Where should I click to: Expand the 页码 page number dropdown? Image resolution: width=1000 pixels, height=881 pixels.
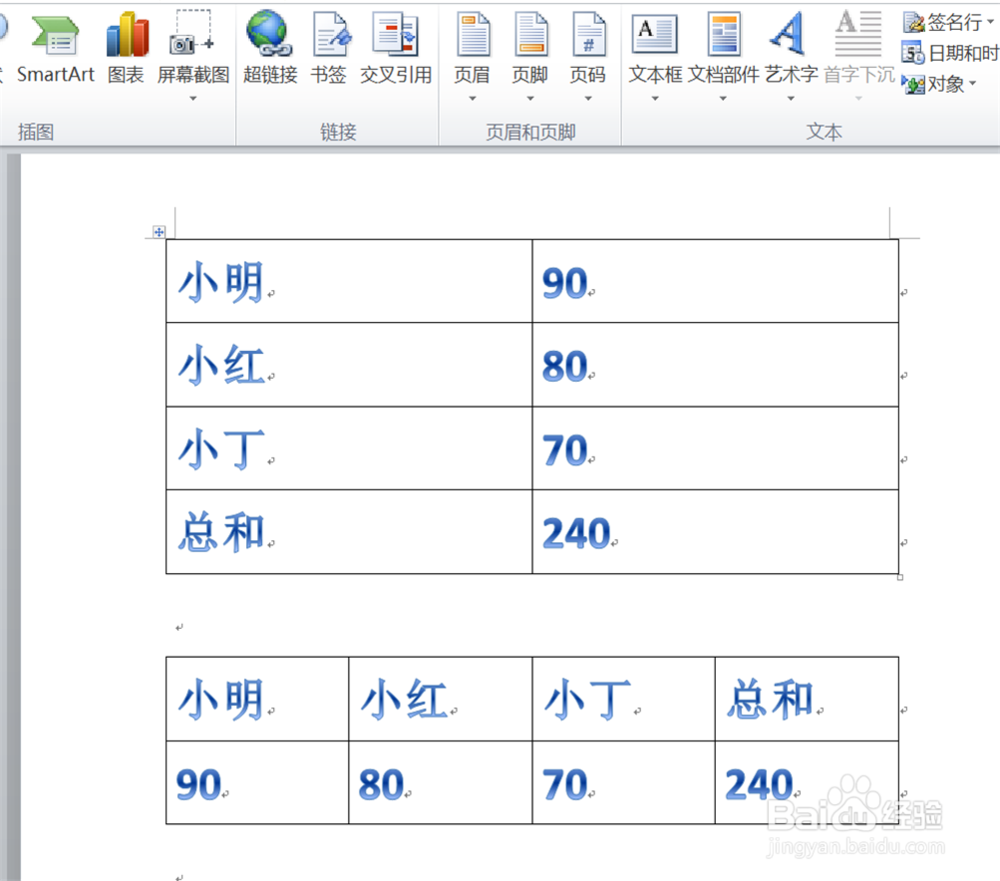[x=589, y=97]
